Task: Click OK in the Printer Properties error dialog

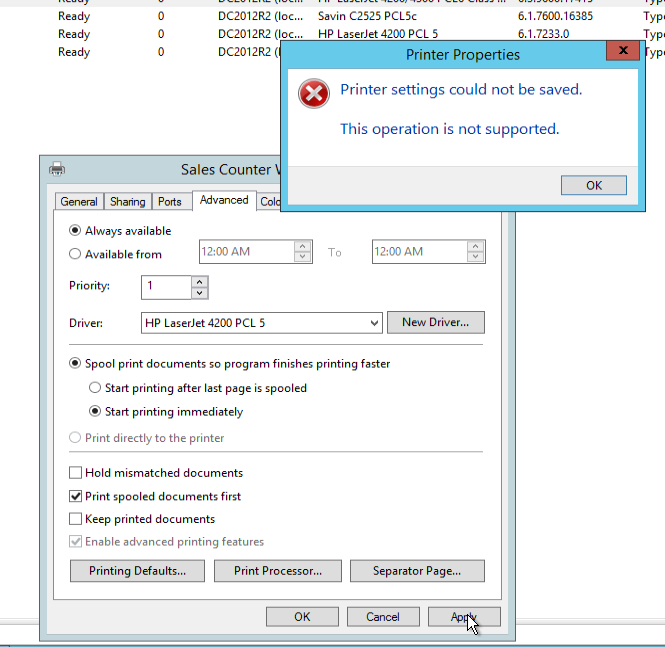Action: click(x=593, y=185)
